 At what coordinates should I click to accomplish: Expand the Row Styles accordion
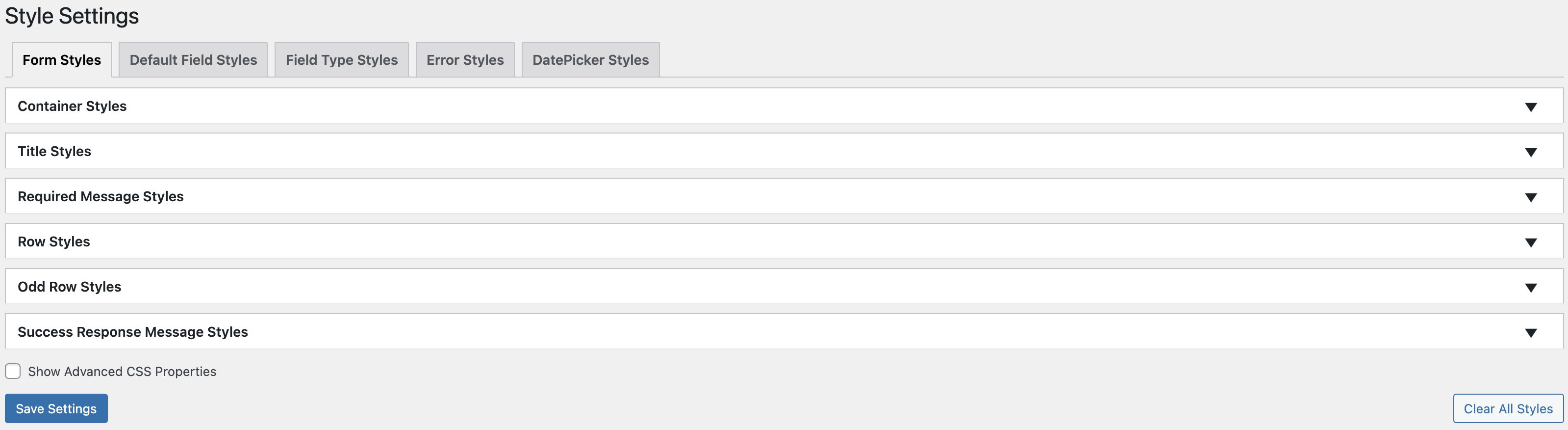pos(53,241)
